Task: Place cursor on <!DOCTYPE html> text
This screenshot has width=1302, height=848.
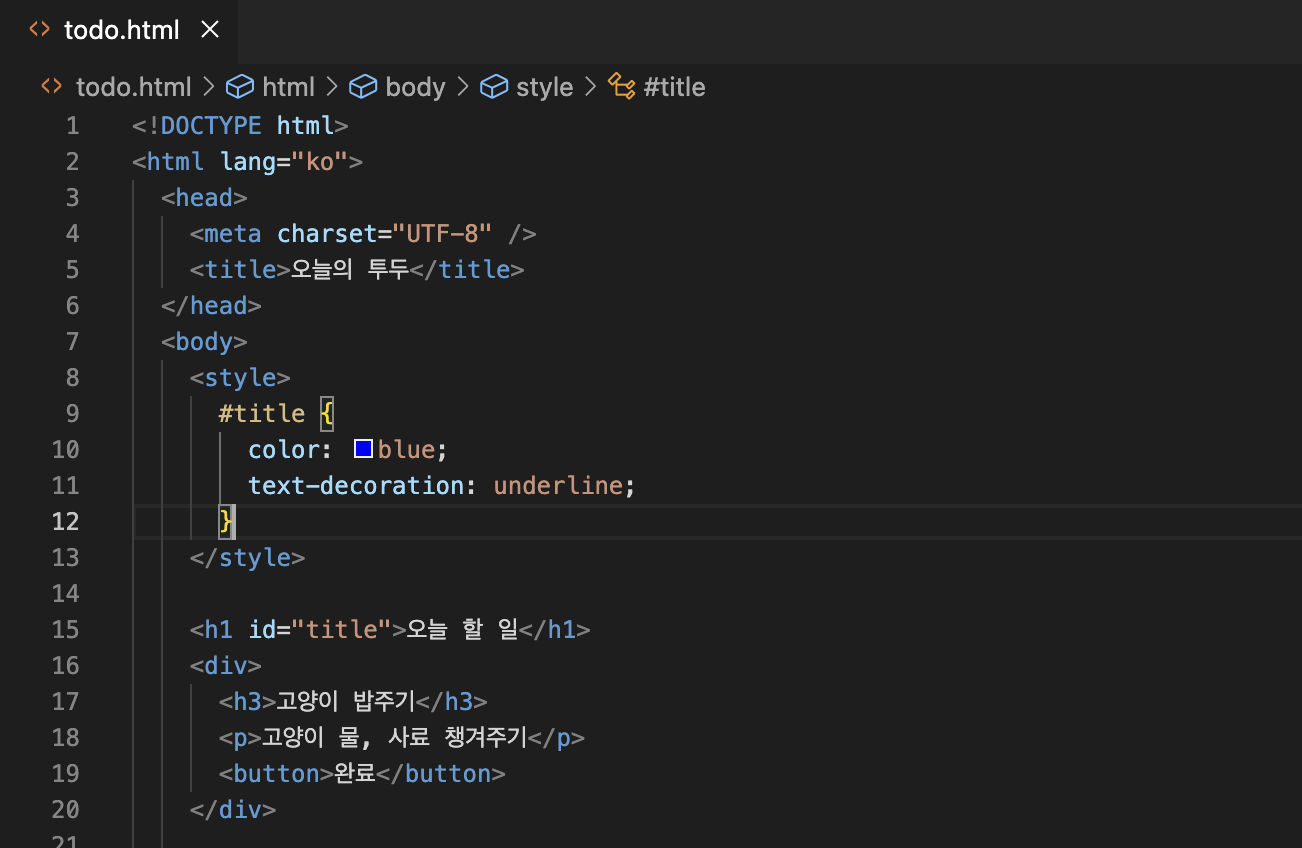Action: (240, 126)
